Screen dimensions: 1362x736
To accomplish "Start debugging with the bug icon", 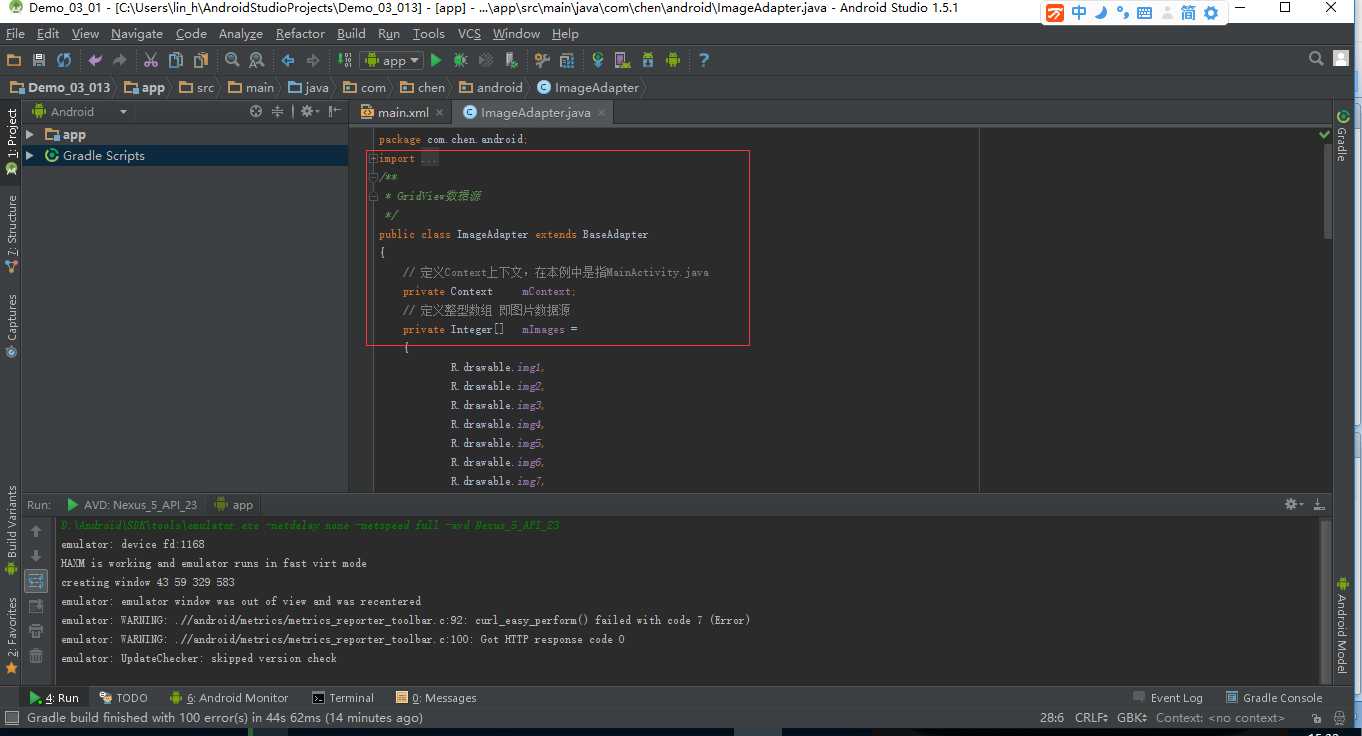I will (461, 60).
